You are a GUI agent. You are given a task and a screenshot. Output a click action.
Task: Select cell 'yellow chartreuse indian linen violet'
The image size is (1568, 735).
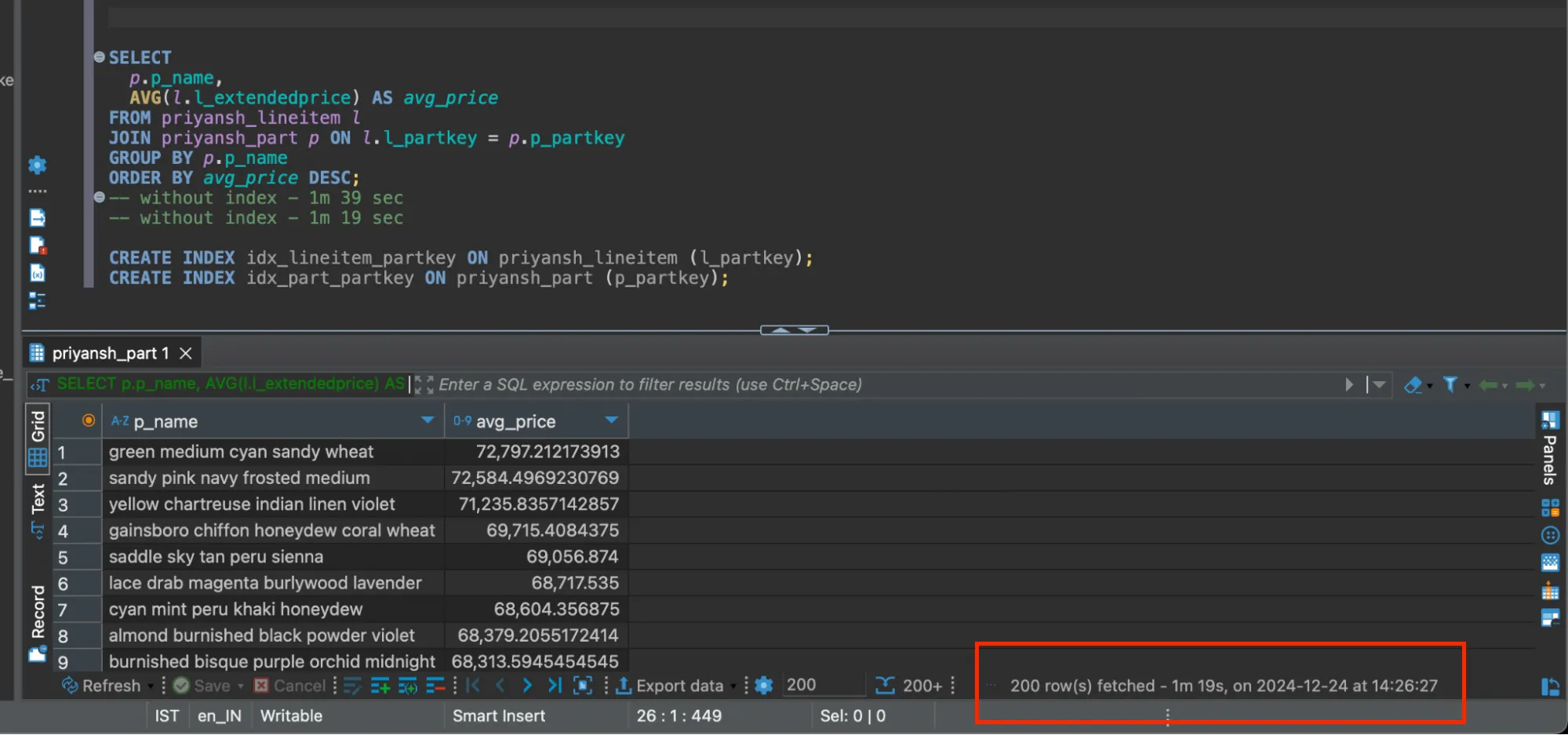click(273, 504)
